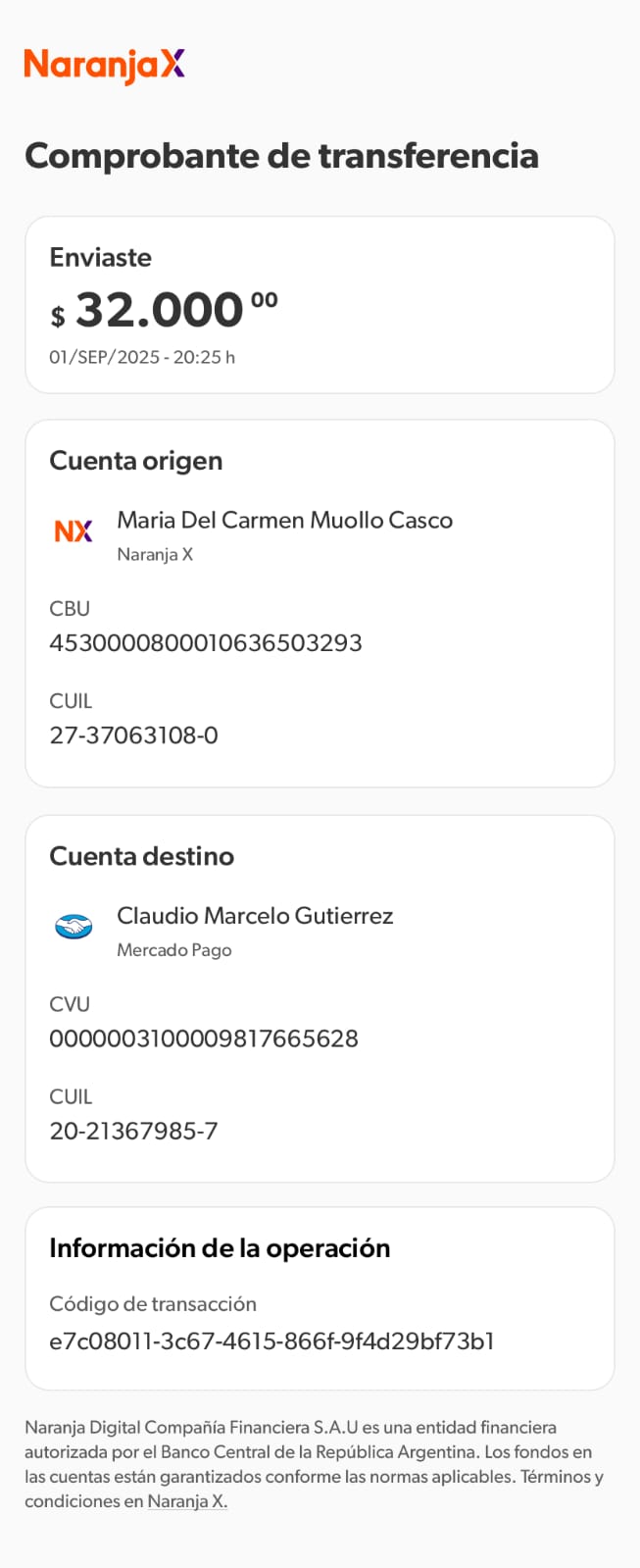Click the sender CUIL 27-37063108-0
The height and width of the screenshot is (1568, 640).
tap(133, 735)
